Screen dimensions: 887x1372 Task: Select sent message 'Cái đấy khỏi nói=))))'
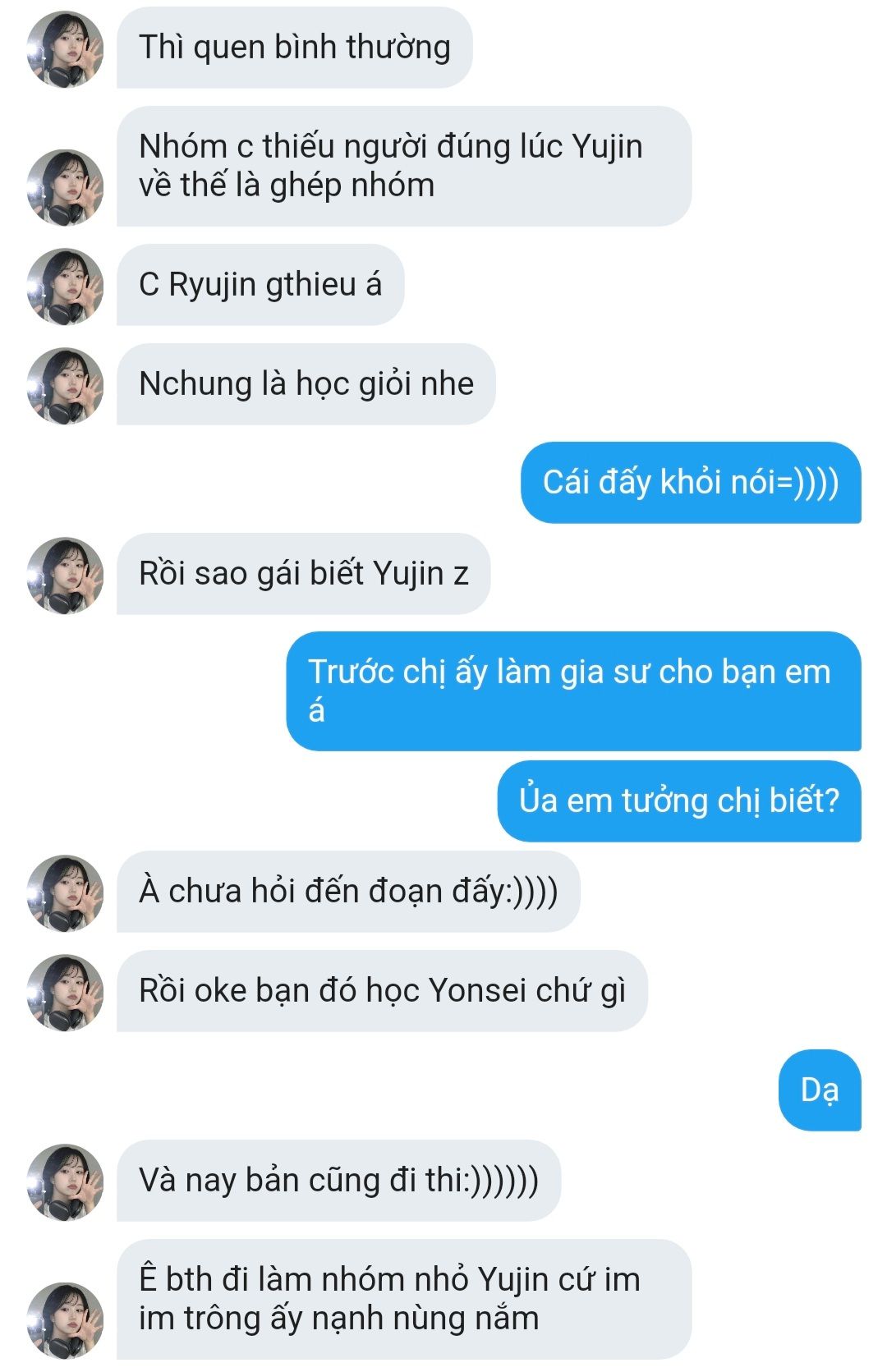[691, 483]
